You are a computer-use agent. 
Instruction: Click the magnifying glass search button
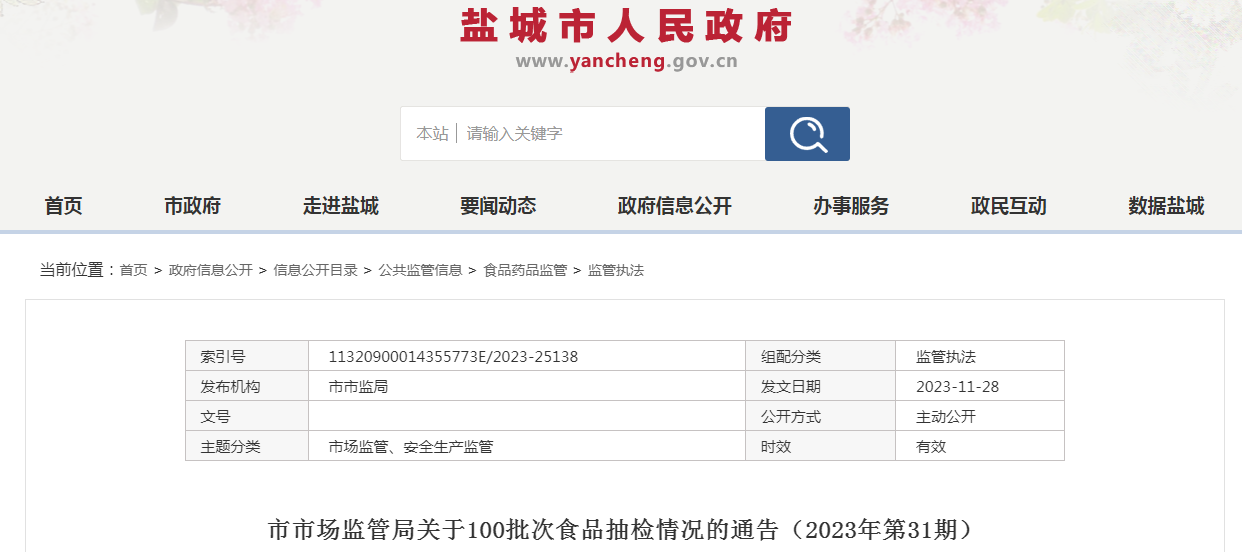coord(807,134)
